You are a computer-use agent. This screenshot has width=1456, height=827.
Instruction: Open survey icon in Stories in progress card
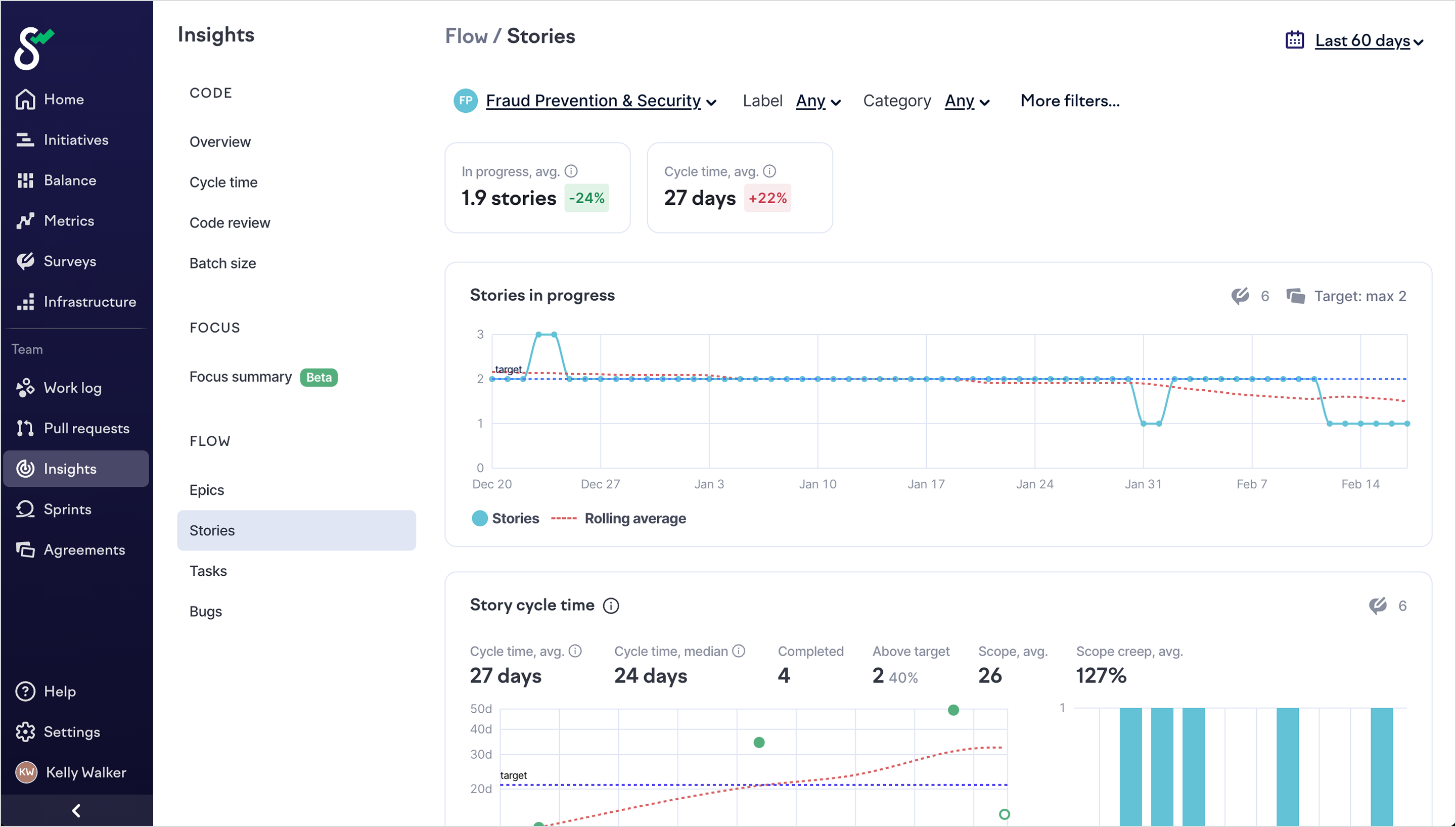(1240, 296)
